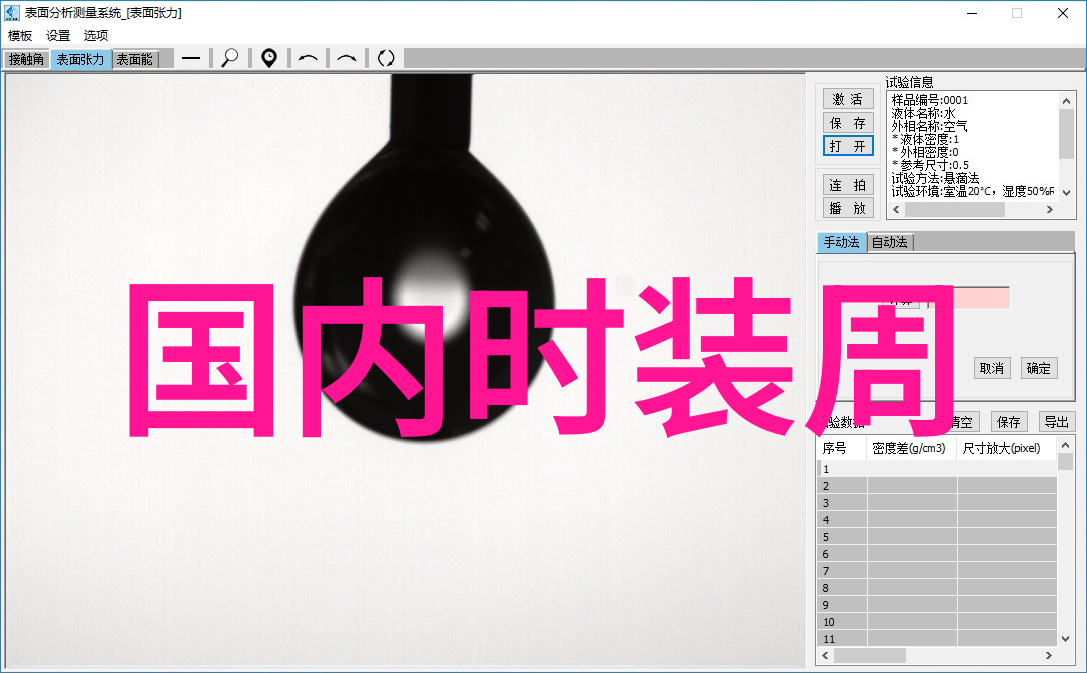Click the 播放 button
The height and width of the screenshot is (673, 1087).
click(x=848, y=208)
